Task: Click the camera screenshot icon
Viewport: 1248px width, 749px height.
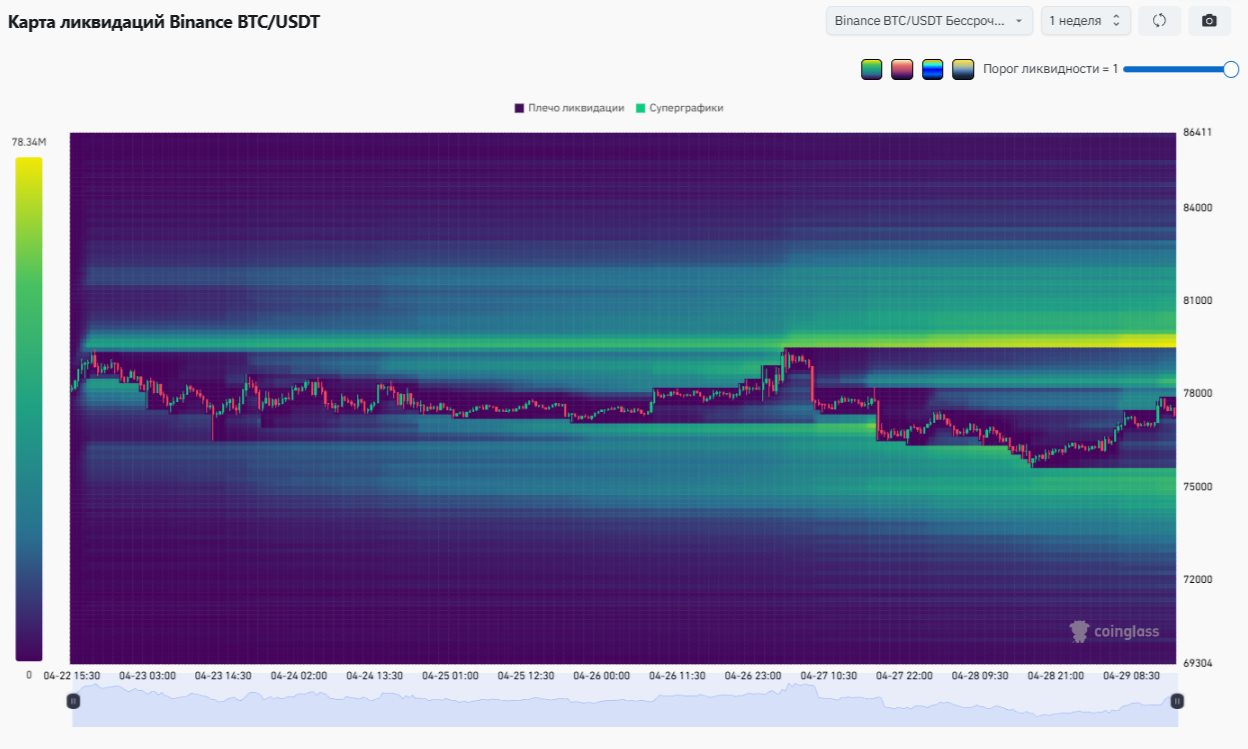Action: [1209, 21]
